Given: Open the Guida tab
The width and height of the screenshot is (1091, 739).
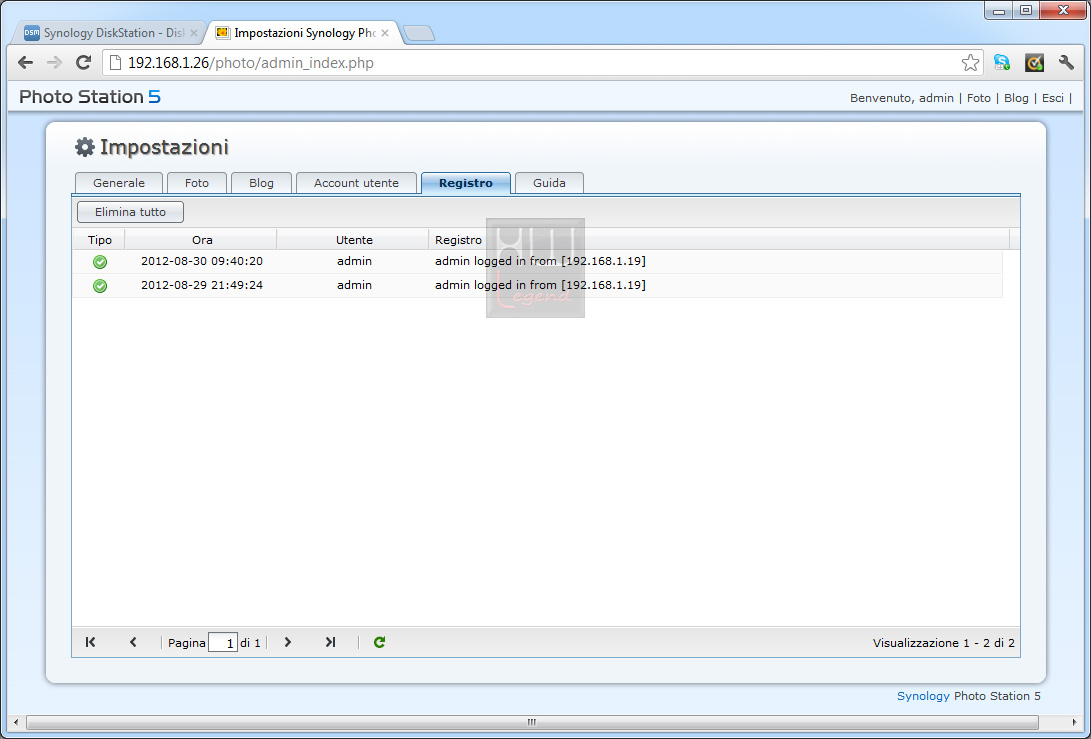Looking at the screenshot, I should tap(549, 183).
